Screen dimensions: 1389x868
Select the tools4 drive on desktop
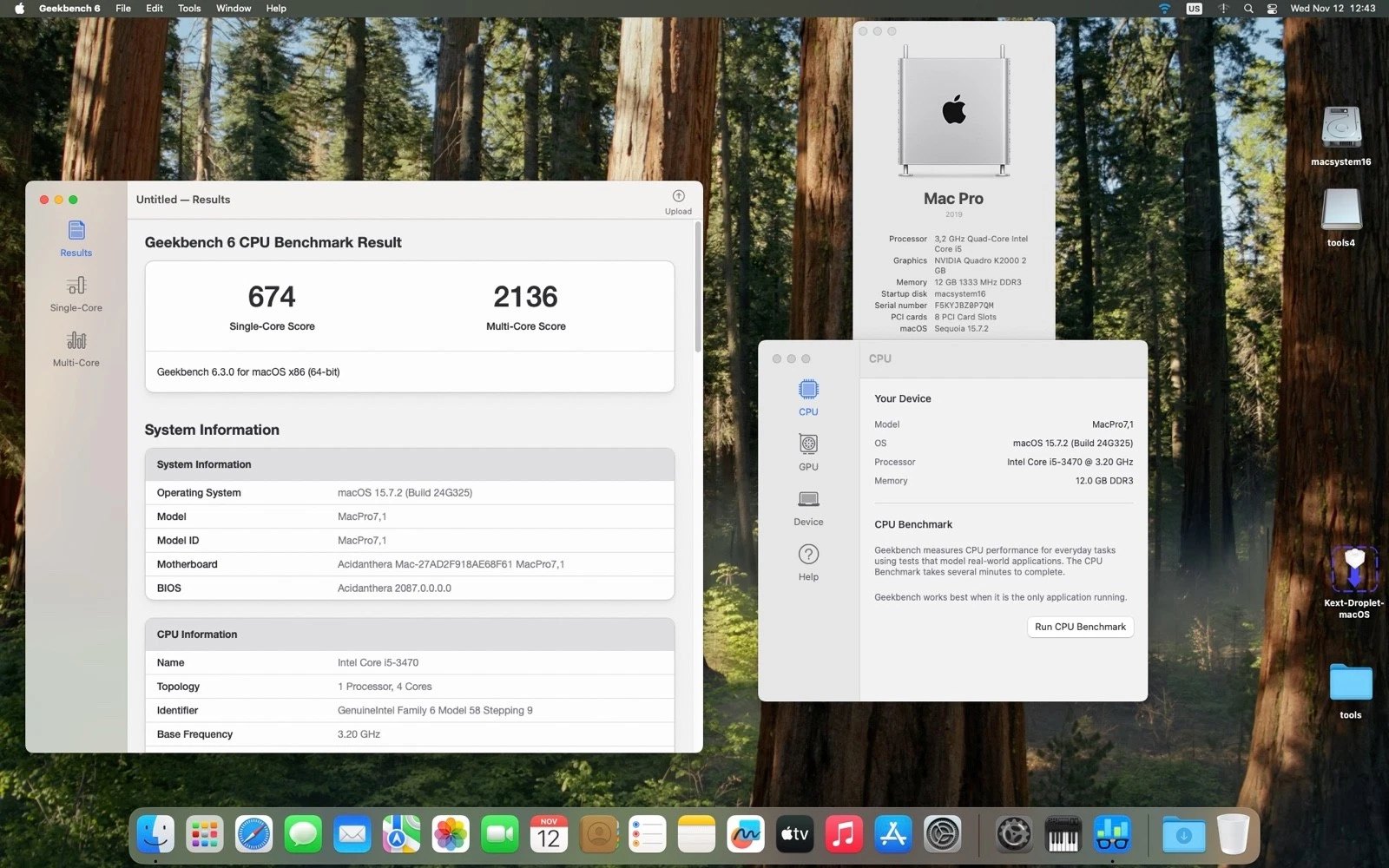(1341, 217)
